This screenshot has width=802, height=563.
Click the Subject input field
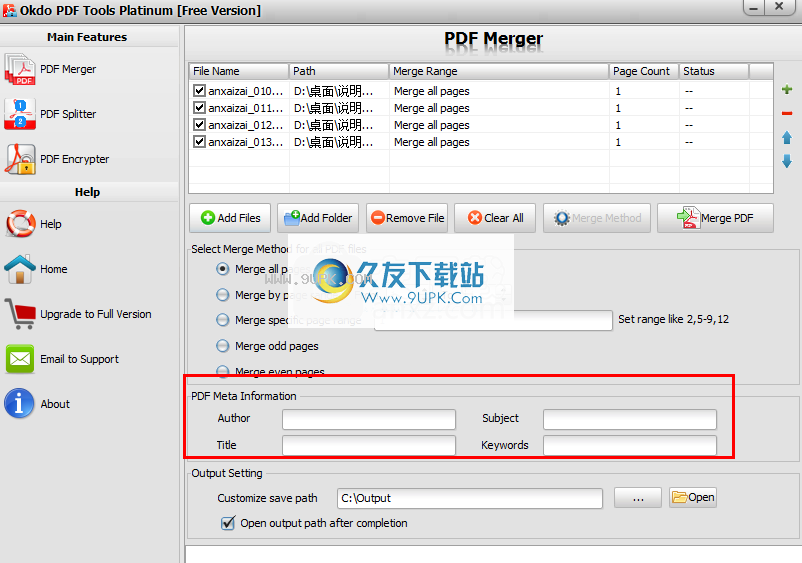click(630, 419)
